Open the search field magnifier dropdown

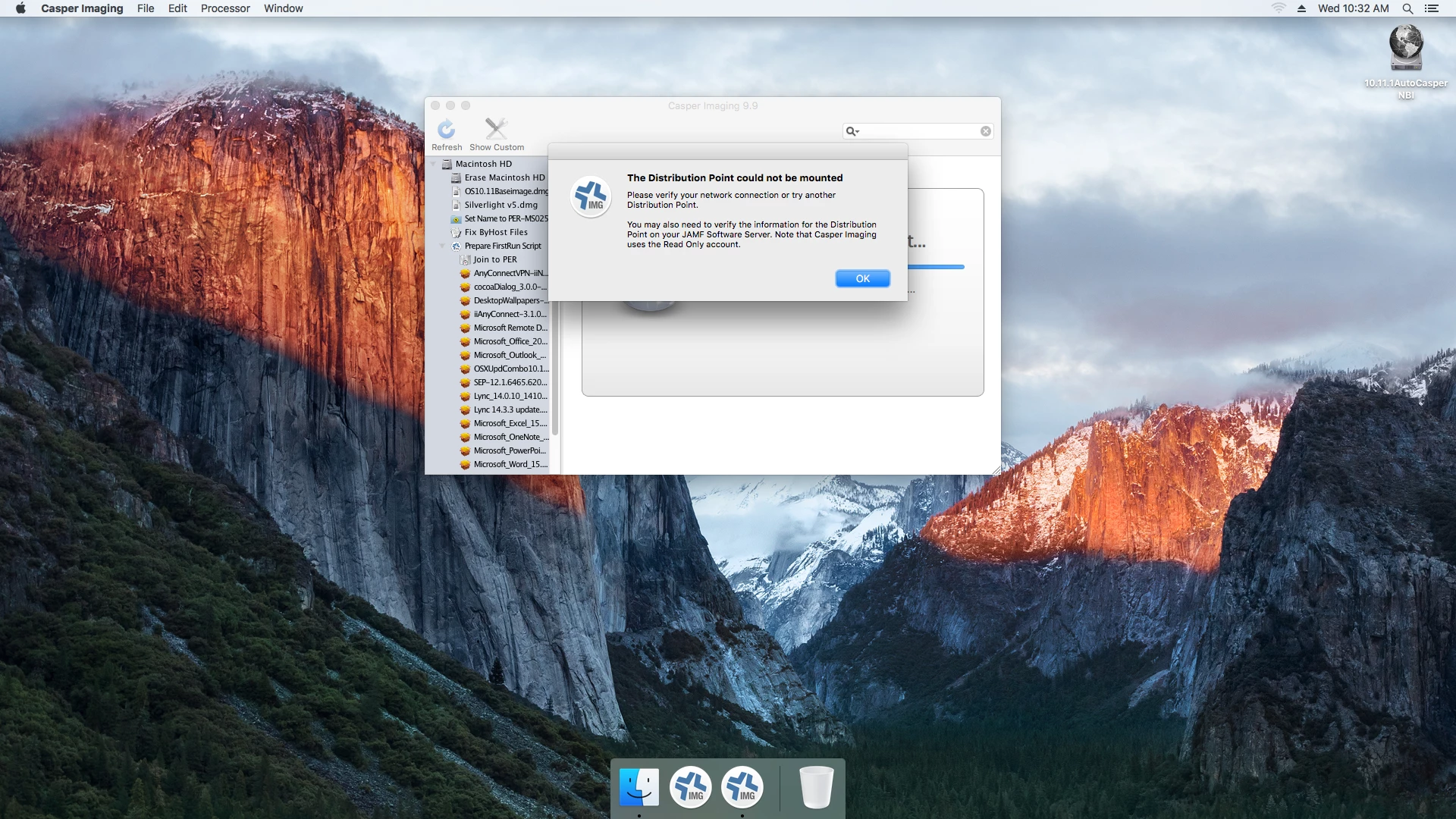point(852,131)
